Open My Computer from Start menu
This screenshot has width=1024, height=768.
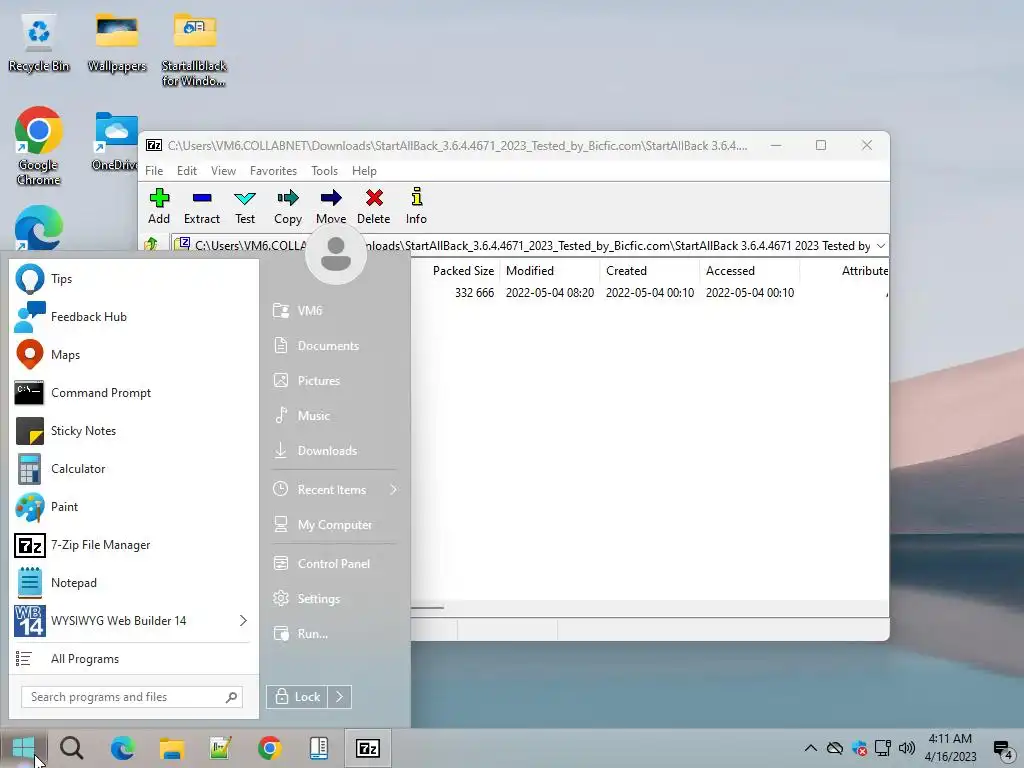tap(334, 524)
